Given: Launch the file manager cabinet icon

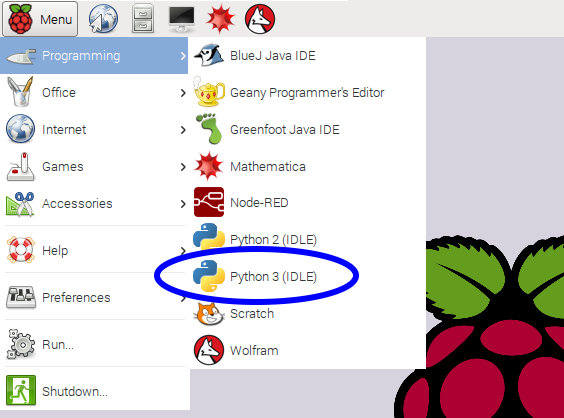Looking at the screenshot, I should pos(143,19).
